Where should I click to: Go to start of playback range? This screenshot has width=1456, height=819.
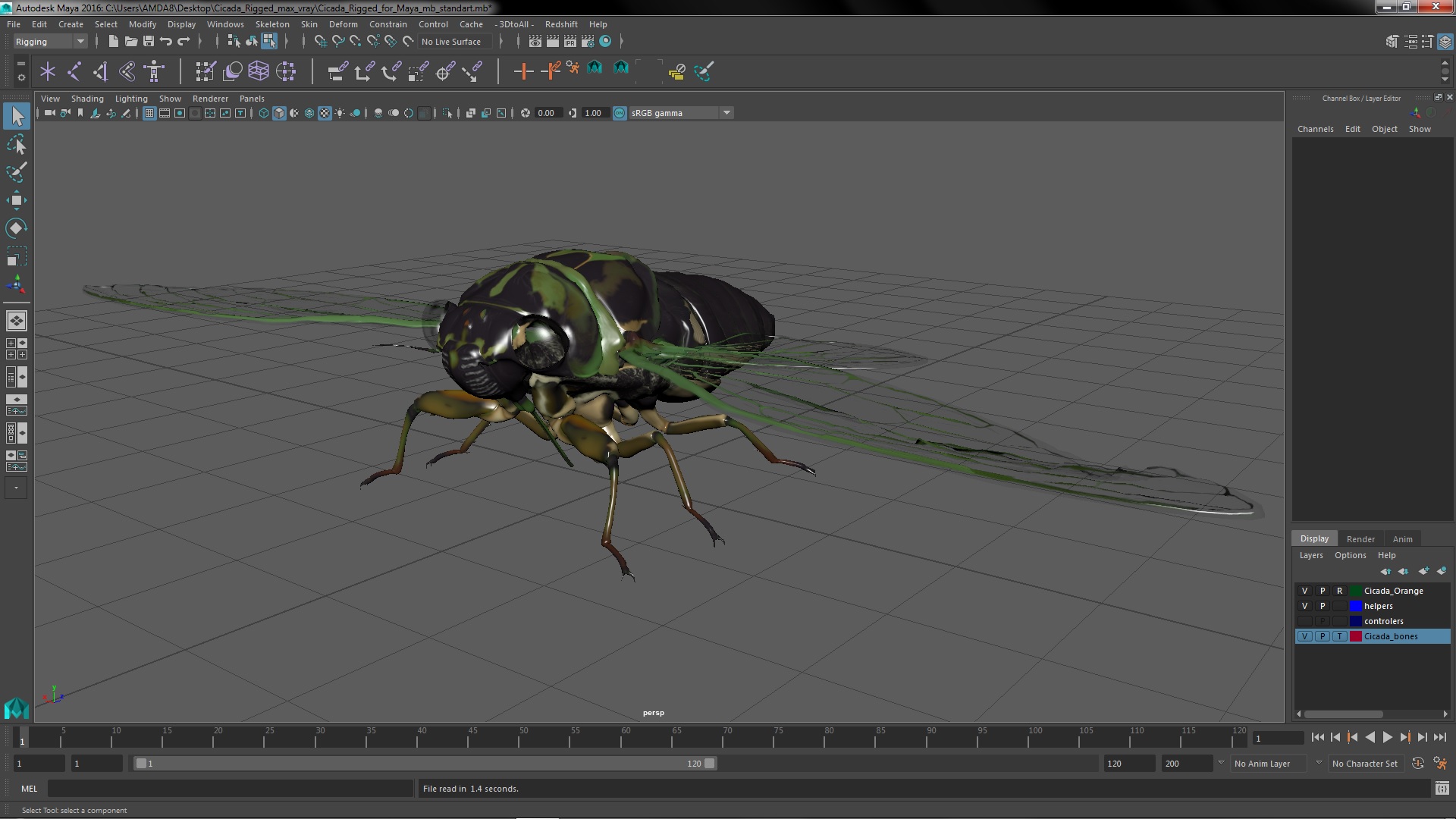point(1317,737)
